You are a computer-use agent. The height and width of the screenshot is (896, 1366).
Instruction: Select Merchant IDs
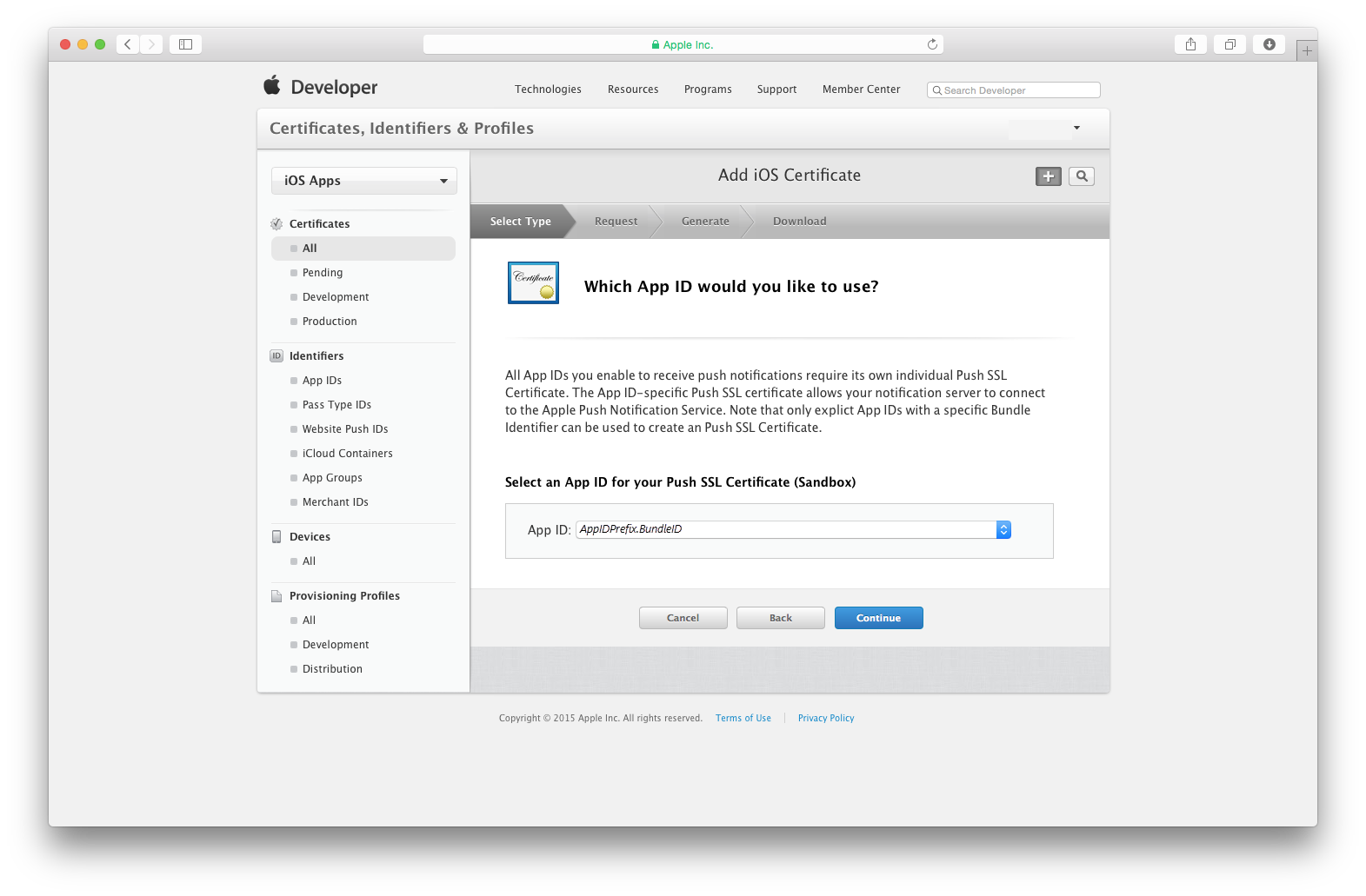click(335, 502)
